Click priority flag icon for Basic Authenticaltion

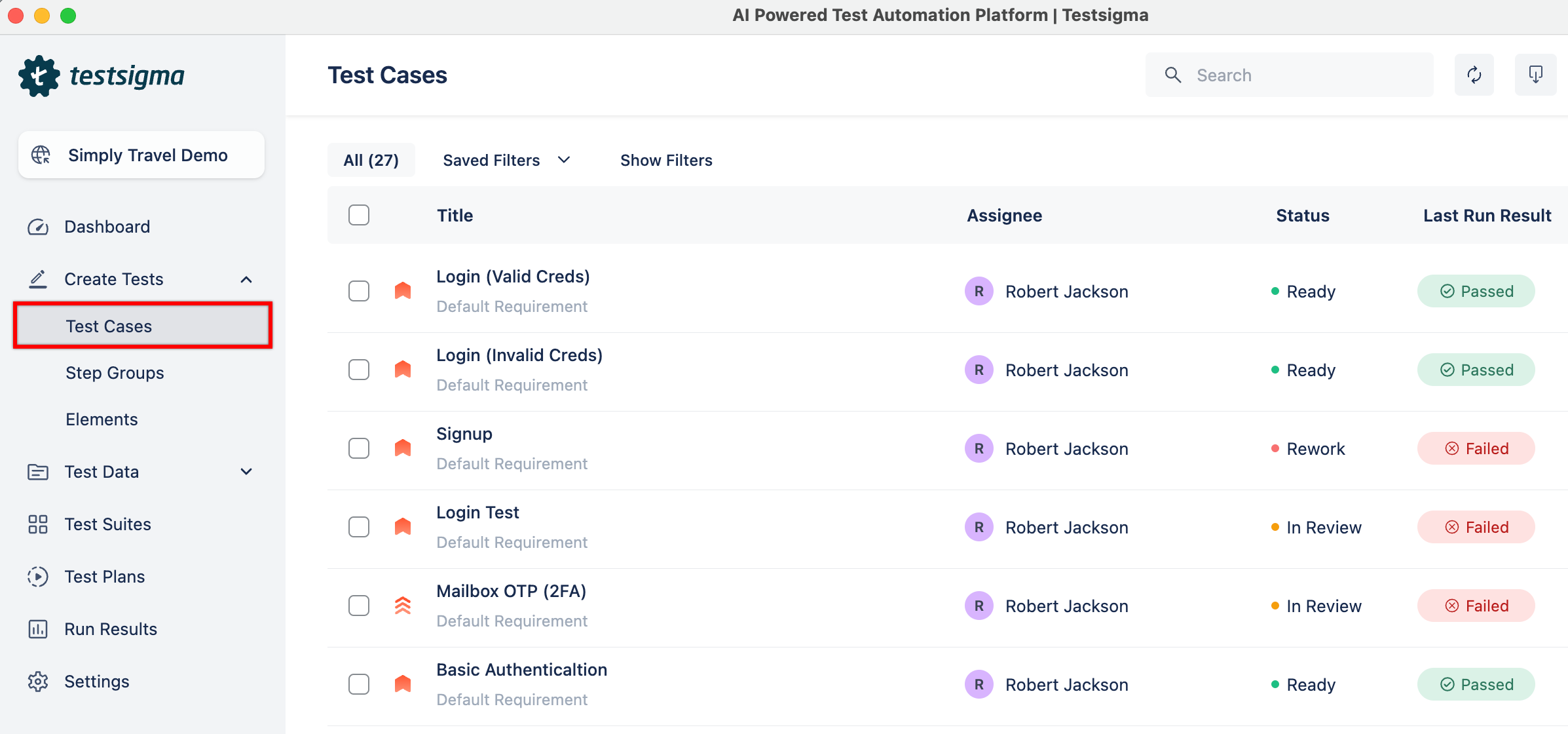pos(403,684)
